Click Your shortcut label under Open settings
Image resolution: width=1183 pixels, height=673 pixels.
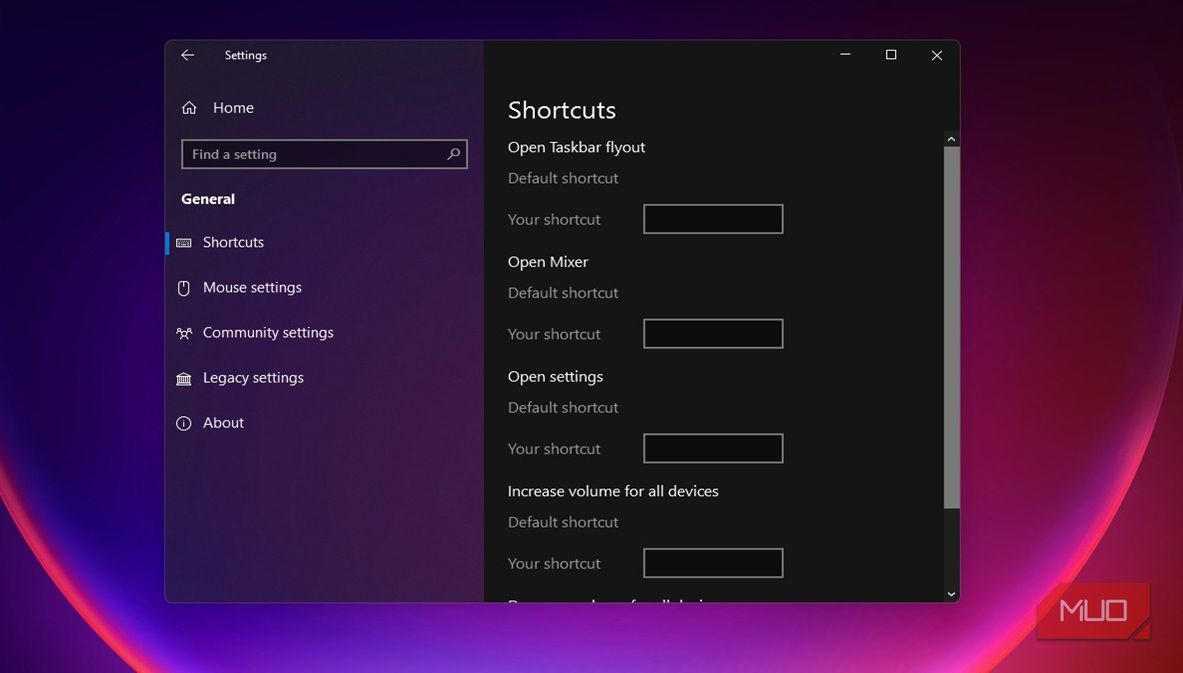[554, 449]
